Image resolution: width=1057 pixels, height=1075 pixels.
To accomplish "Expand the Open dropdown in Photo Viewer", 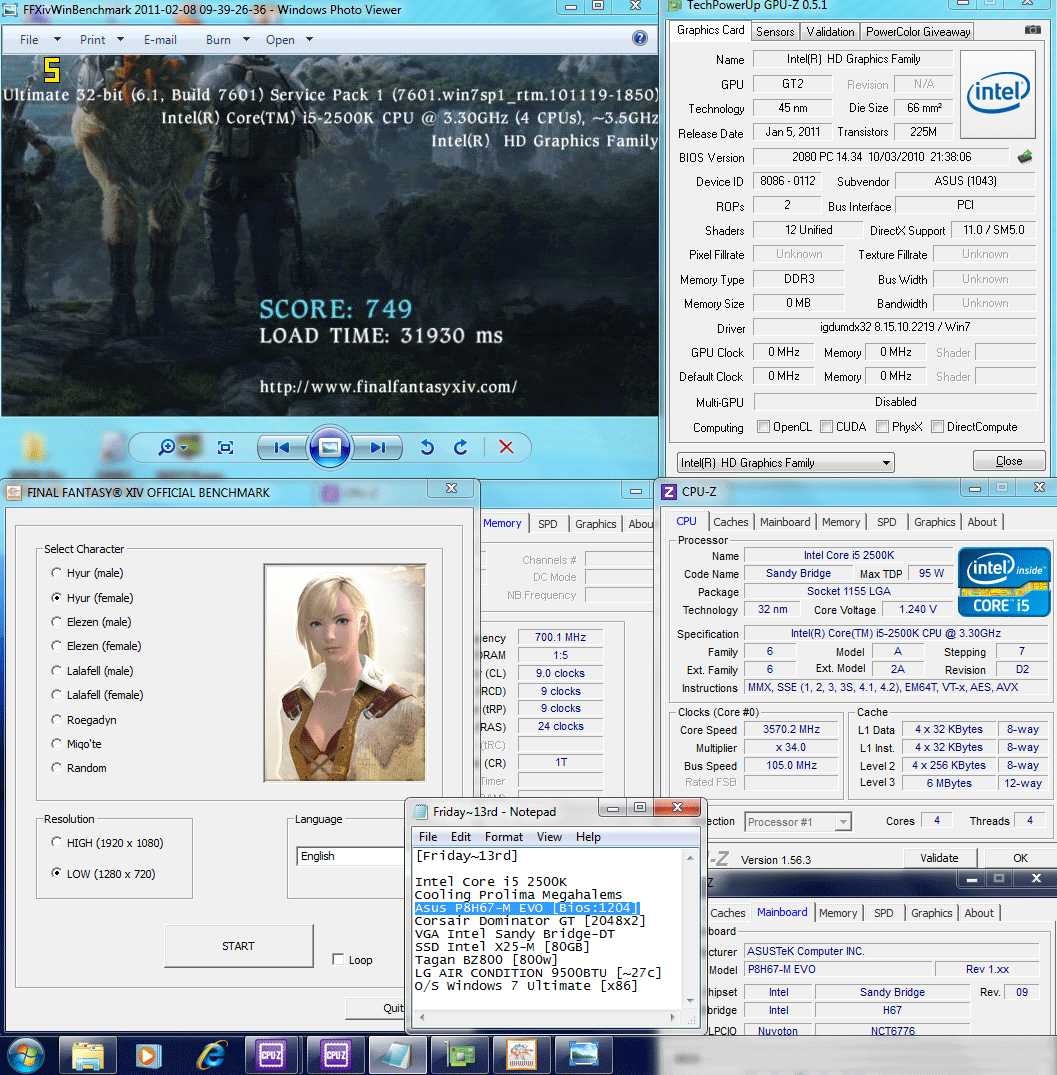I will (309, 39).
